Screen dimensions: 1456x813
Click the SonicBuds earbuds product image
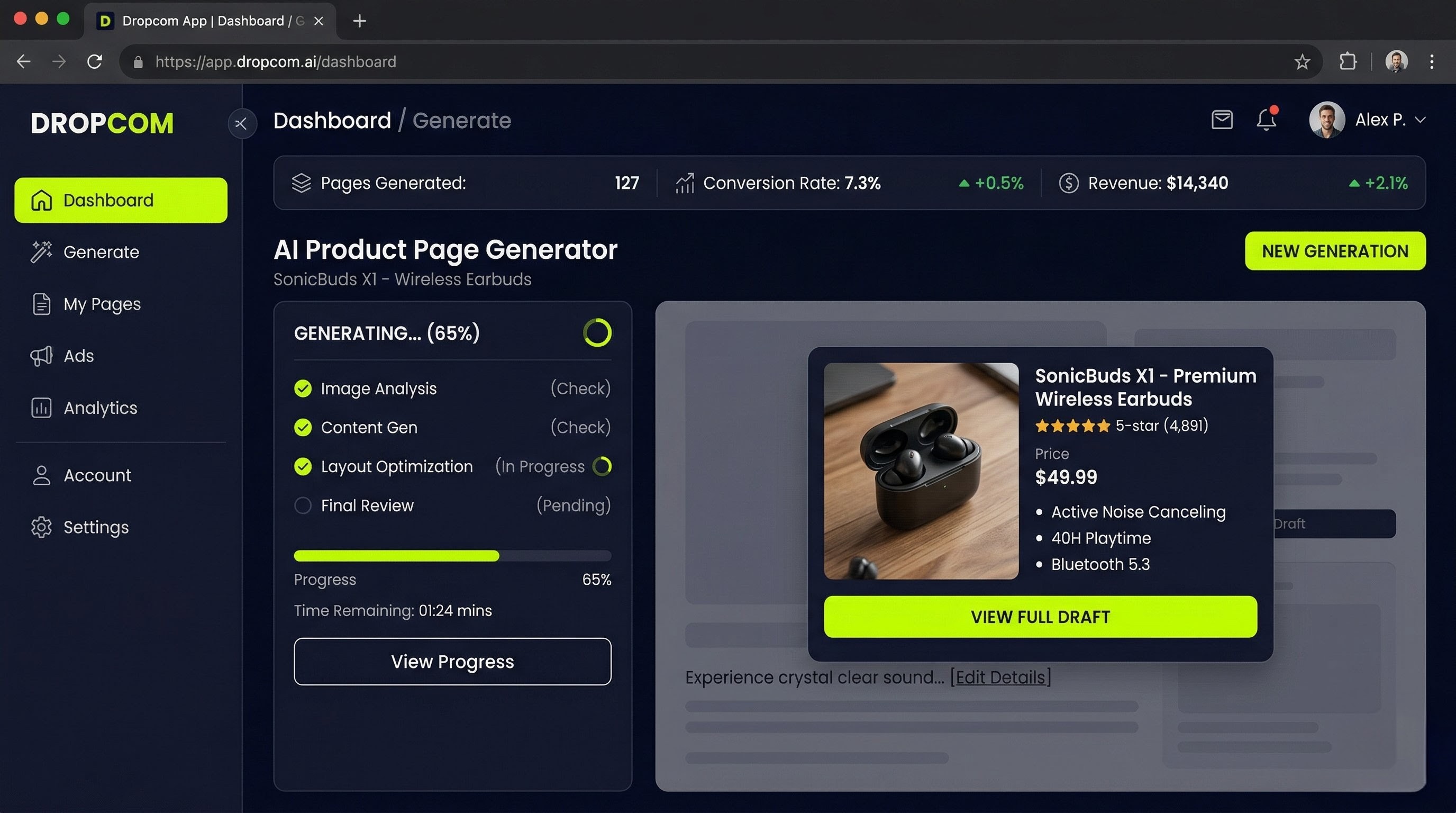[921, 471]
